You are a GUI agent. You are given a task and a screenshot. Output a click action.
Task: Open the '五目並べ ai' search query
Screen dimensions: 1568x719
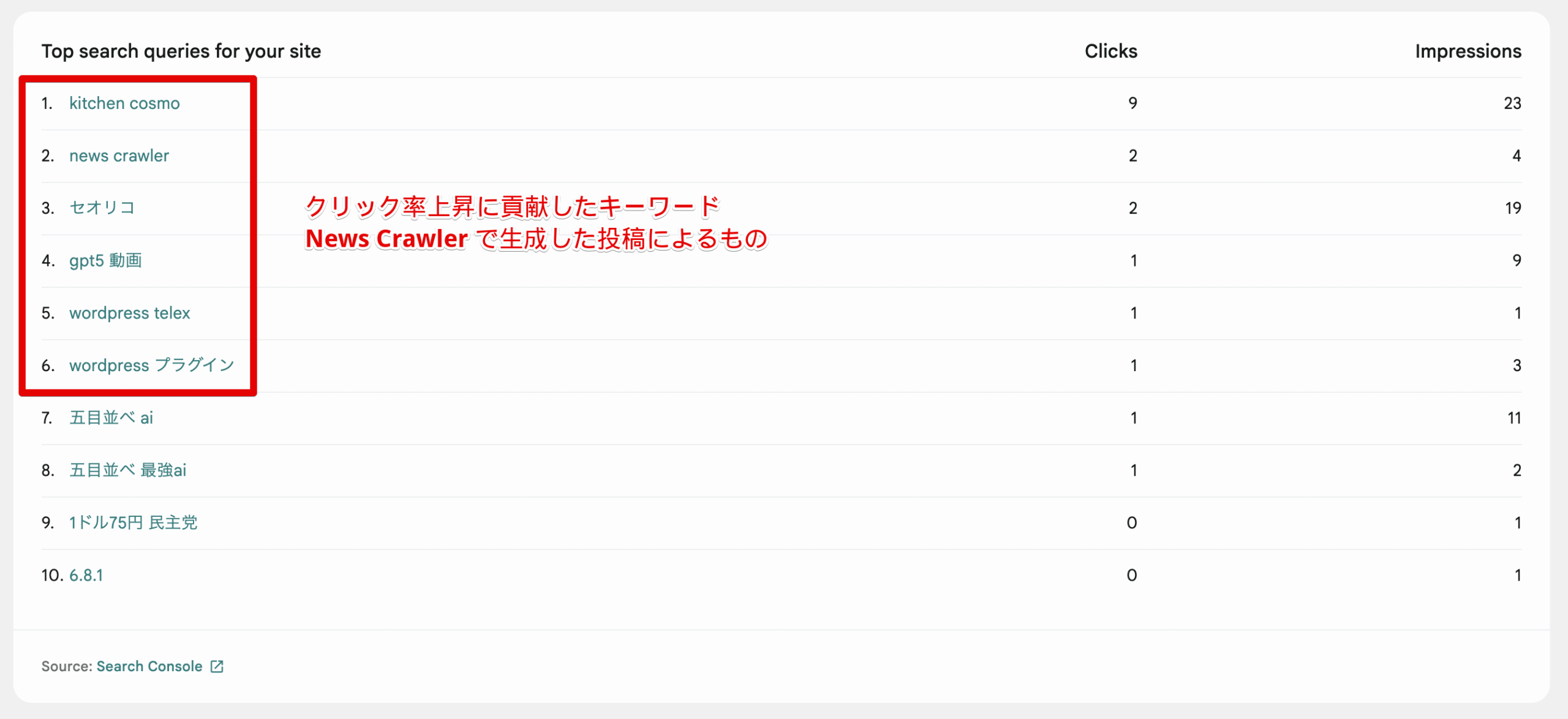tap(111, 418)
